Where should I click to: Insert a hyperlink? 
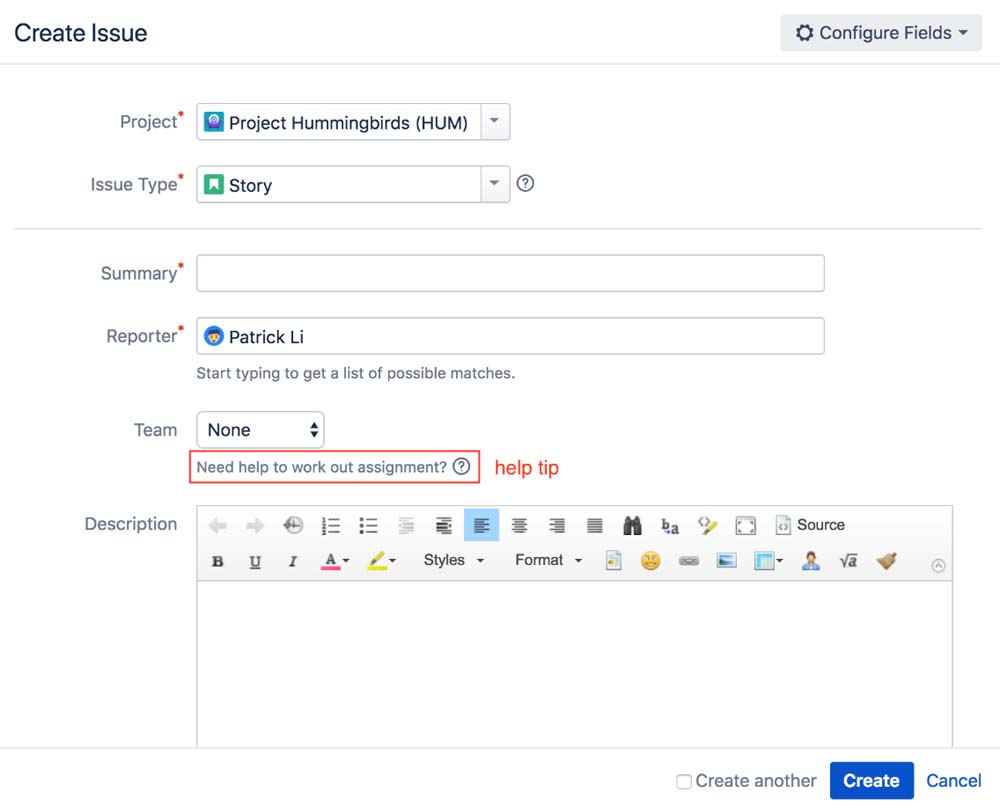[x=689, y=561]
